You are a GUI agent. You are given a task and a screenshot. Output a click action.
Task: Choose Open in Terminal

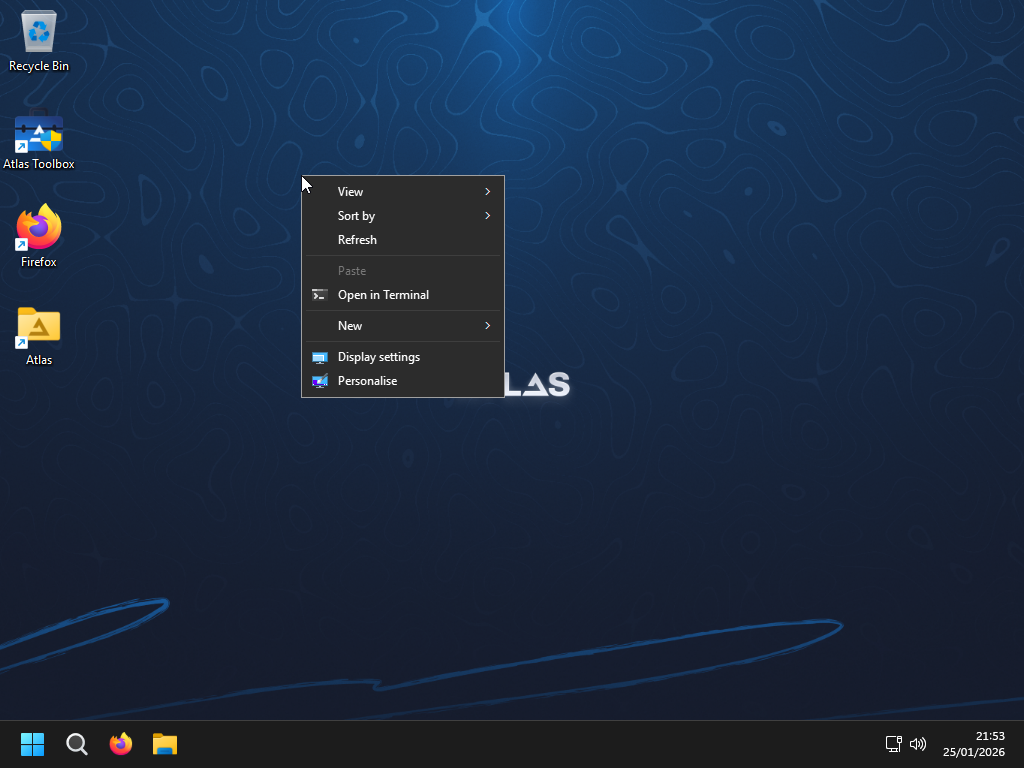[x=402, y=295]
